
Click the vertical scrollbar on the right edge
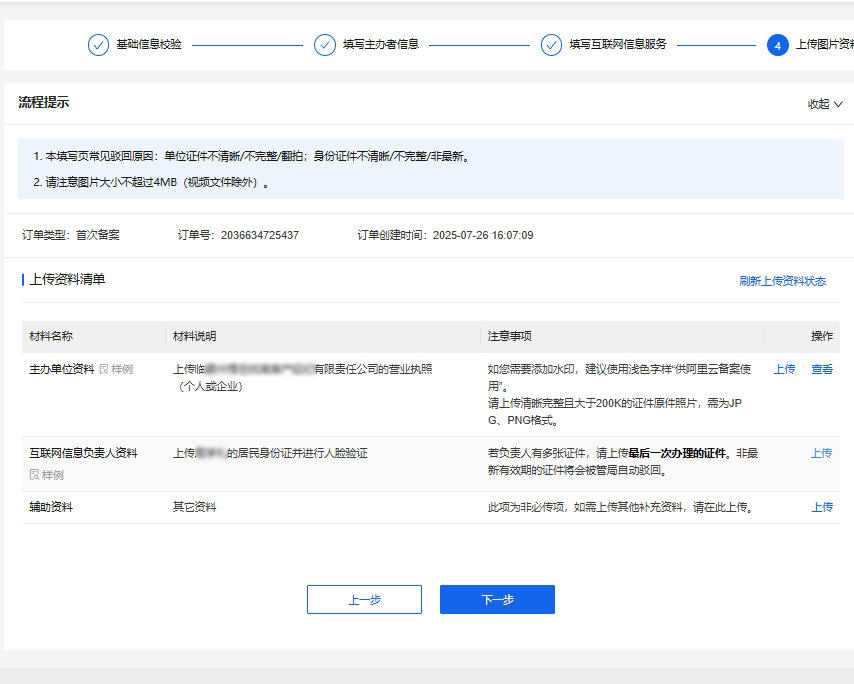click(x=849, y=340)
